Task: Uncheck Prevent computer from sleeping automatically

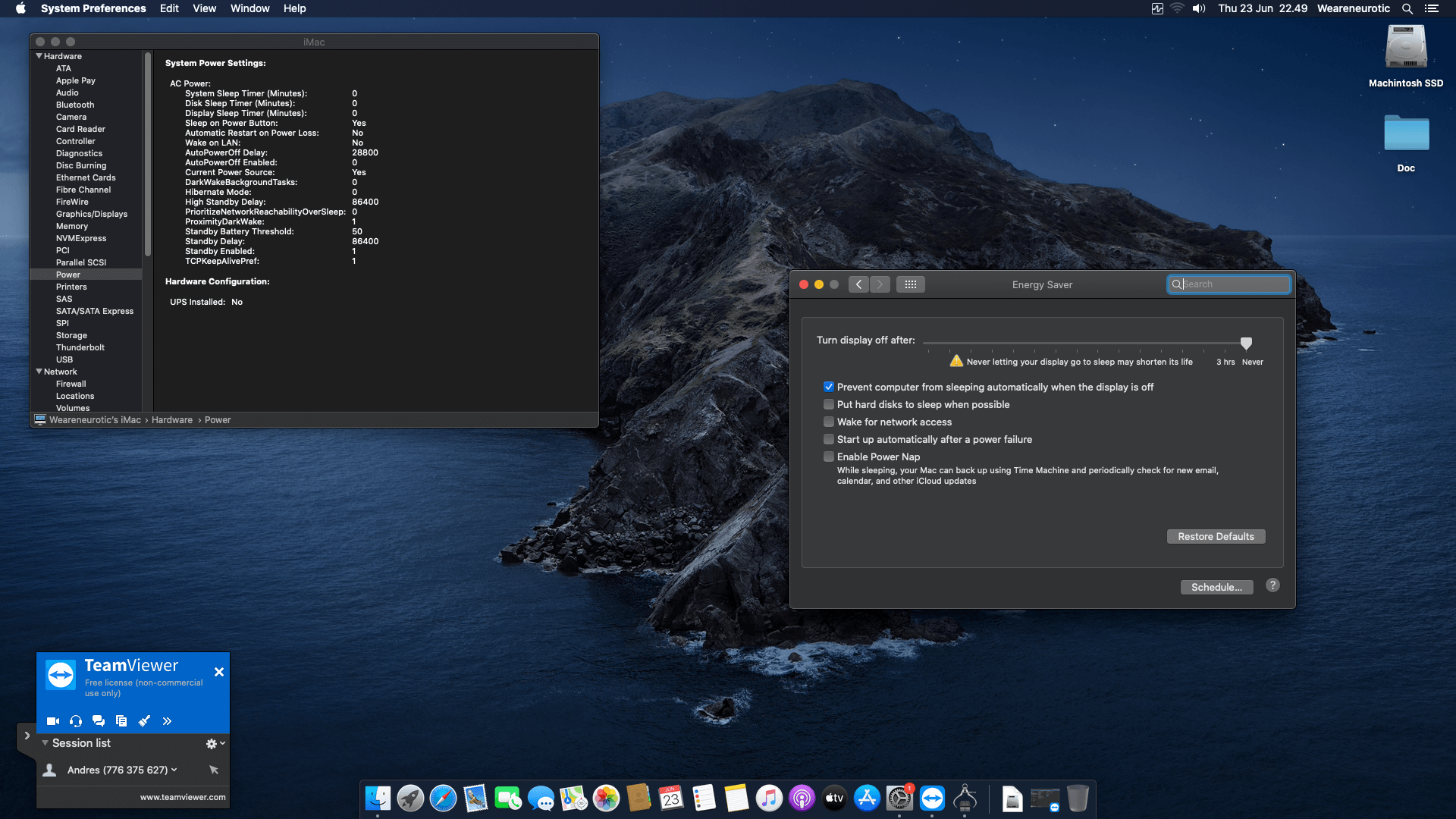Action: (829, 387)
